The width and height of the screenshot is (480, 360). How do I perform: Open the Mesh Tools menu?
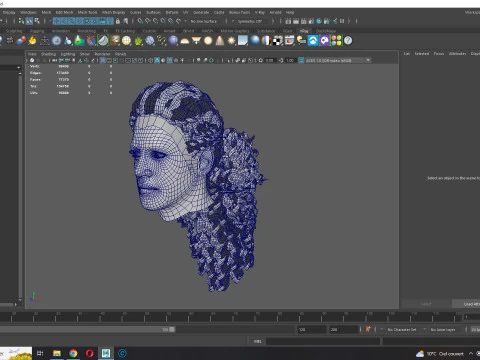pos(87,12)
